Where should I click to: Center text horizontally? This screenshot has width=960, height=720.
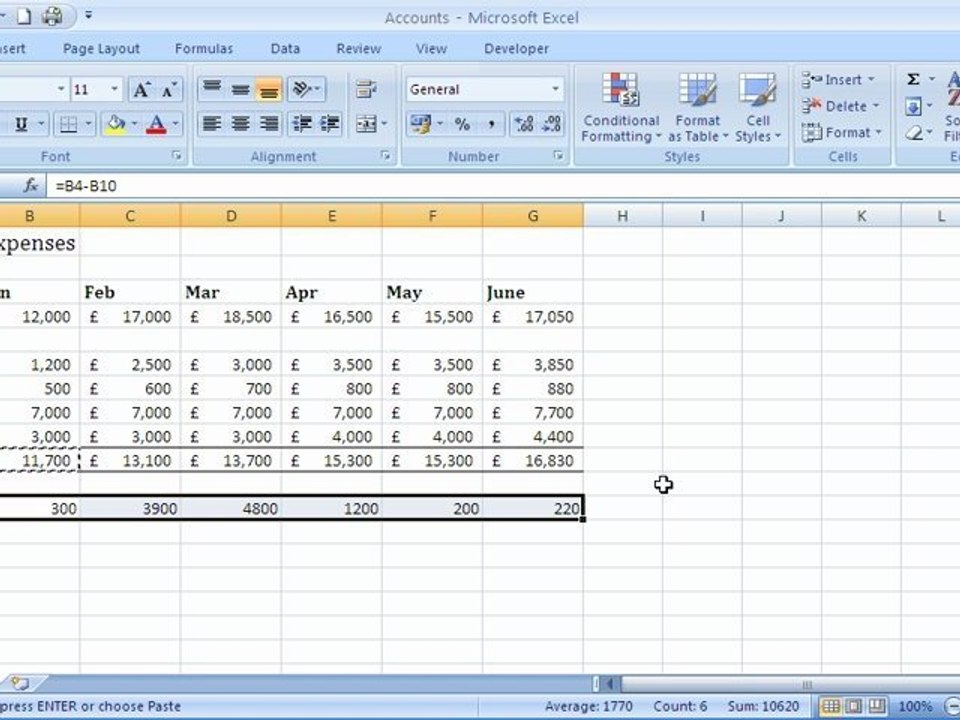240,124
